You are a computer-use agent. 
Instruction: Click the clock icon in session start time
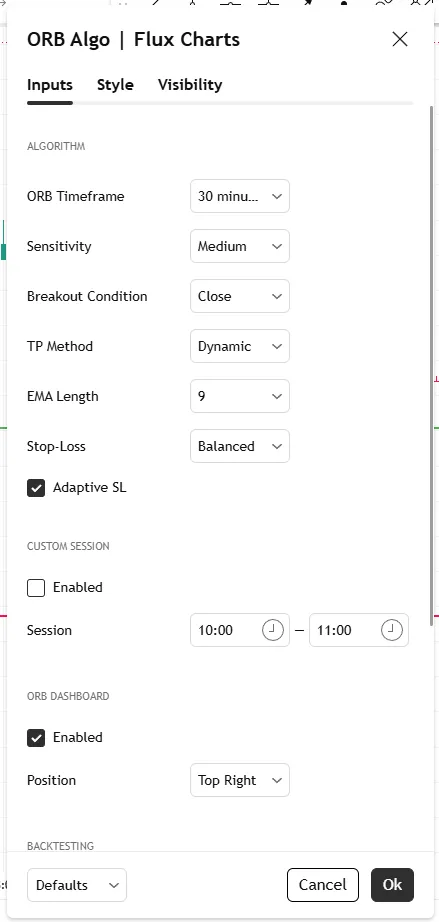[x=272, y=630]
